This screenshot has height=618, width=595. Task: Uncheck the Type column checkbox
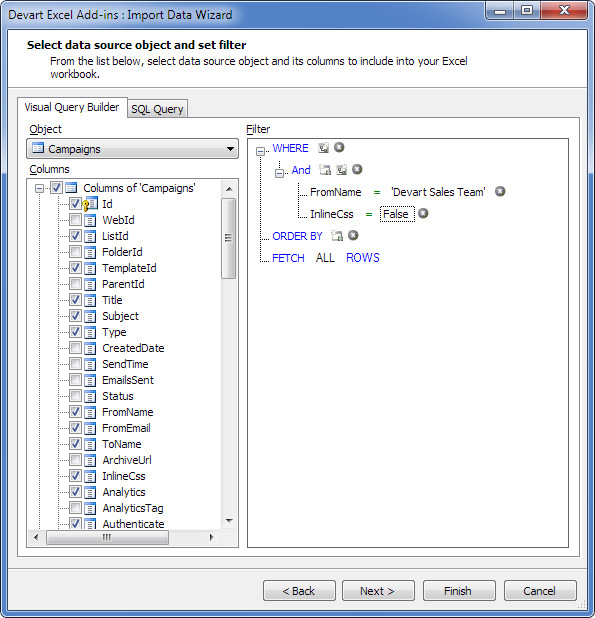coord(75,331)
